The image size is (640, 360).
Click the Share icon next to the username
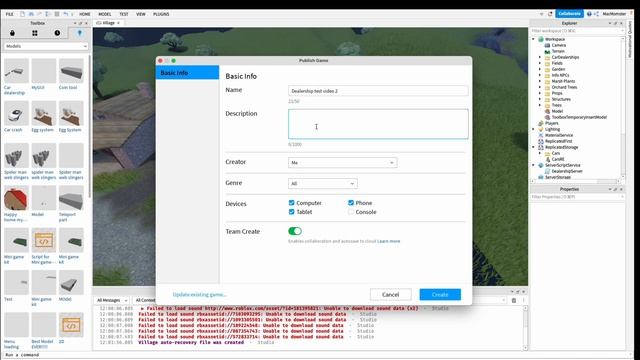click(596, 14)
